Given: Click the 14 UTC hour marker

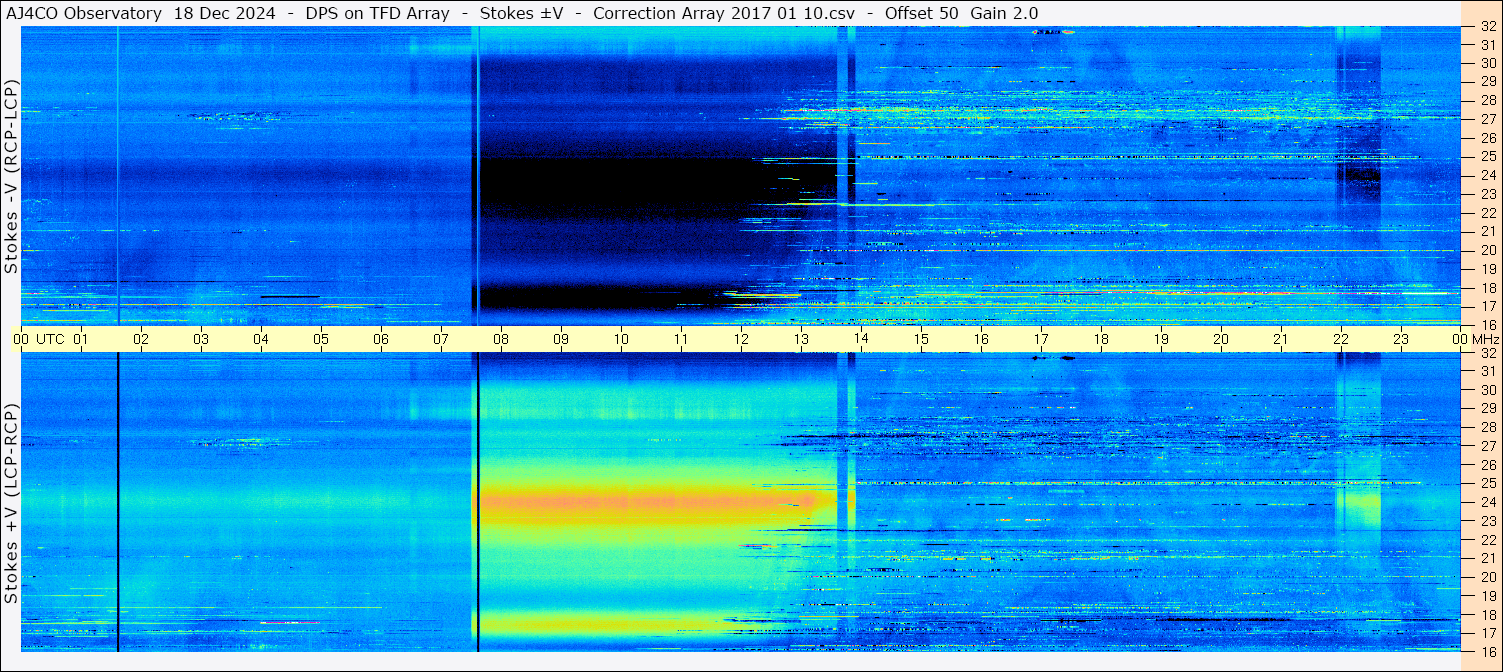Looking at the screenshot, I should [861, 339].
